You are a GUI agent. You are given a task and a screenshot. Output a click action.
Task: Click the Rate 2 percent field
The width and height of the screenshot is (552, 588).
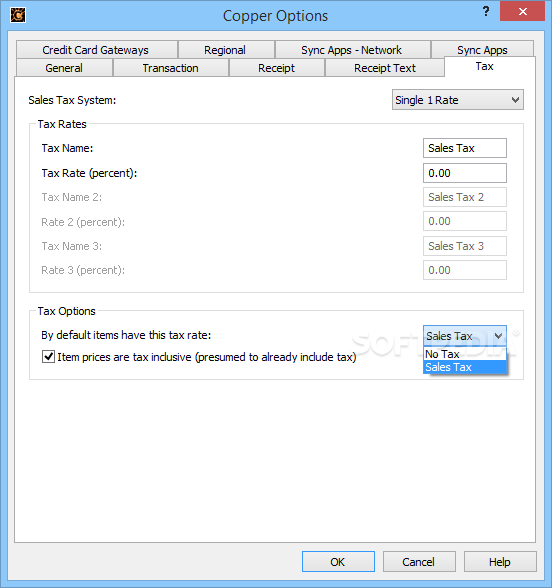[465, 221]
